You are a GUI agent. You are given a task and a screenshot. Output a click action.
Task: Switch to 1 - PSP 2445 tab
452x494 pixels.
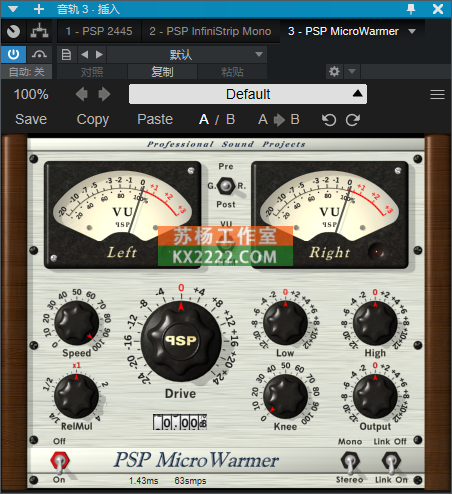(x=99, y=31)
